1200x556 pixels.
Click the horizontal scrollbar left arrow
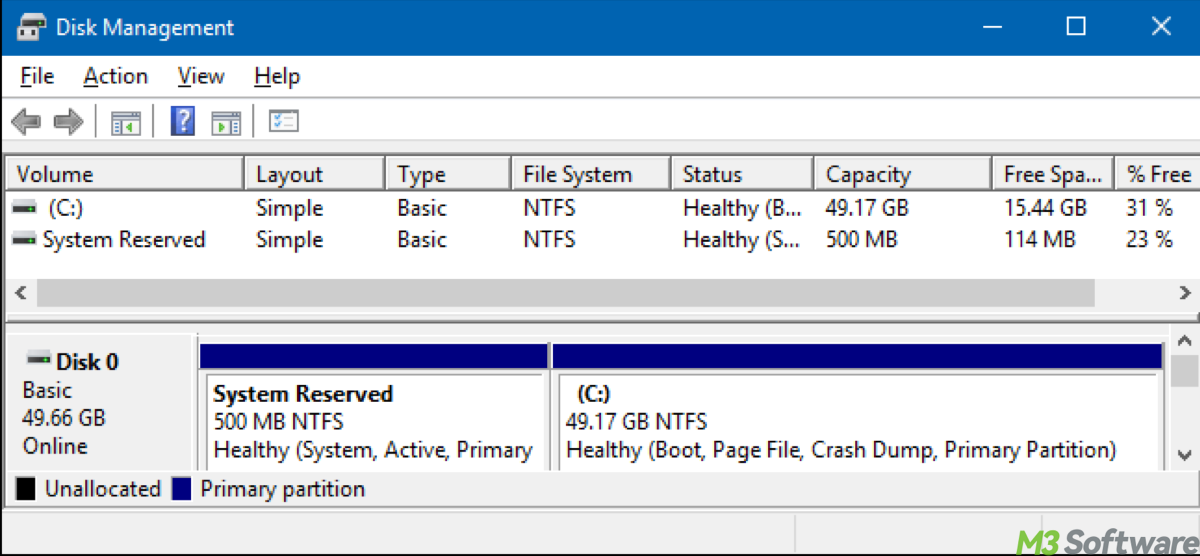[x=20, y=293]
